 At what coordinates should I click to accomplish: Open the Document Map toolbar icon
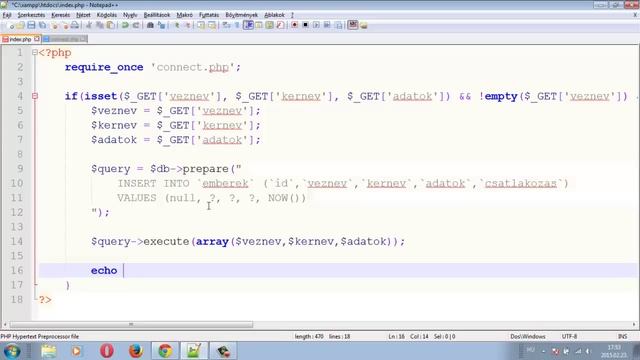270,25
